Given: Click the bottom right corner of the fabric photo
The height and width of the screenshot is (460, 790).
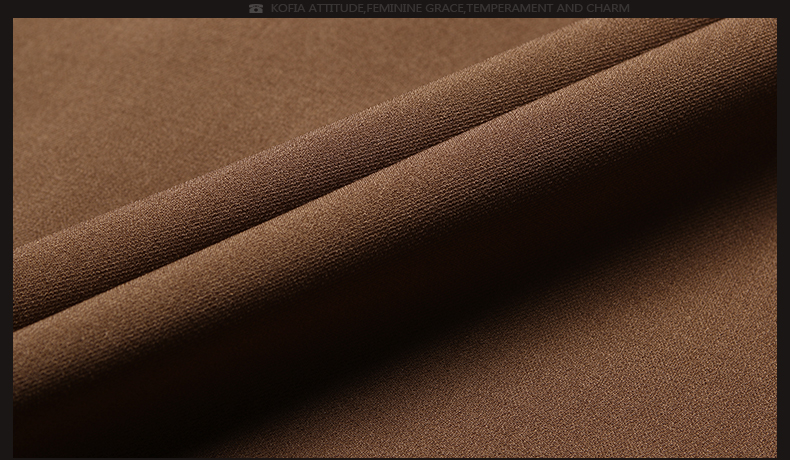Looking at the screenshot, I should [770, 450].
